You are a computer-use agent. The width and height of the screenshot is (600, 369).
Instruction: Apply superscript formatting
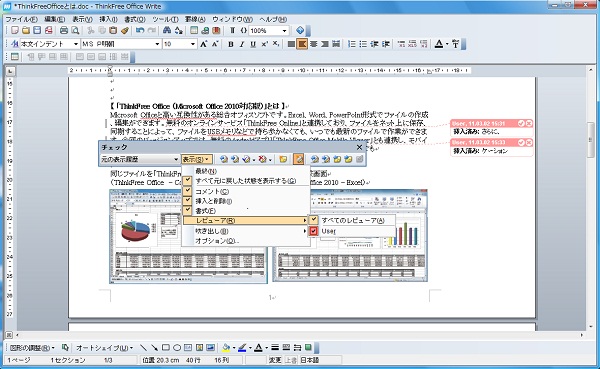pos(264,44)
